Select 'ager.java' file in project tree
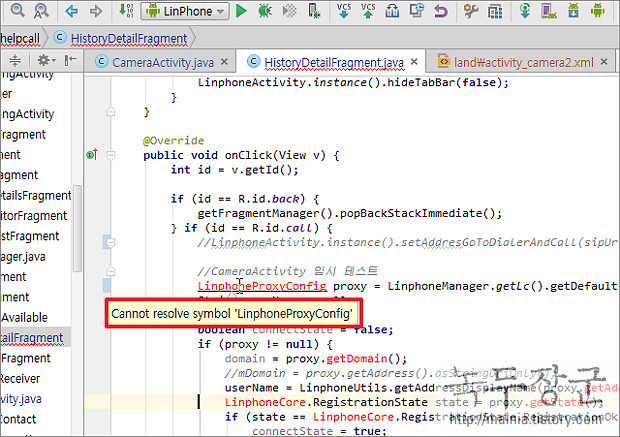The image size is (620, 437). point(23,257)
